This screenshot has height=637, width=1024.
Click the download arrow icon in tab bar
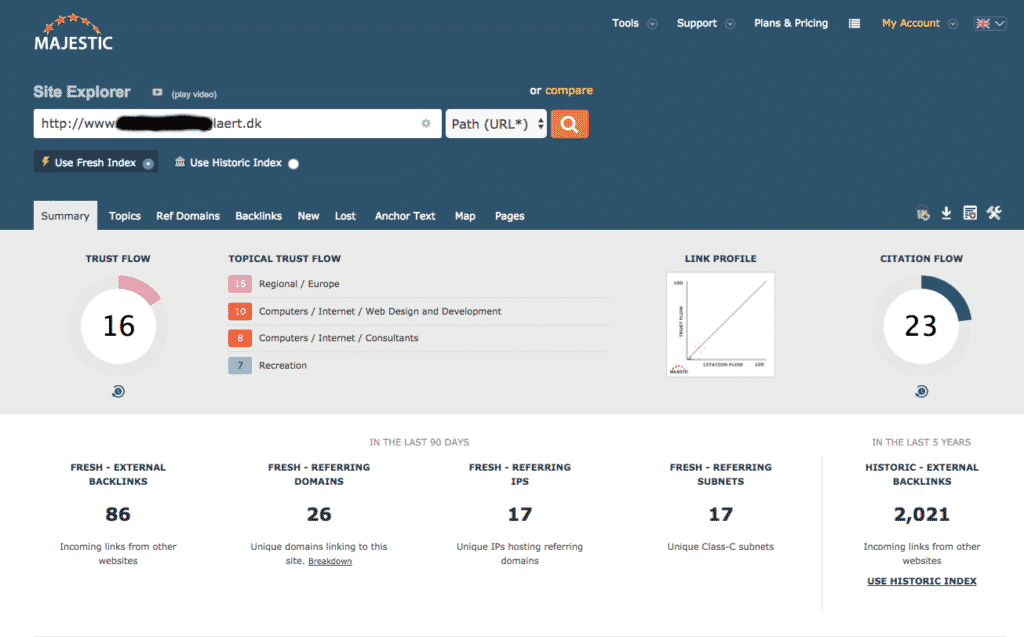point(946,213)
